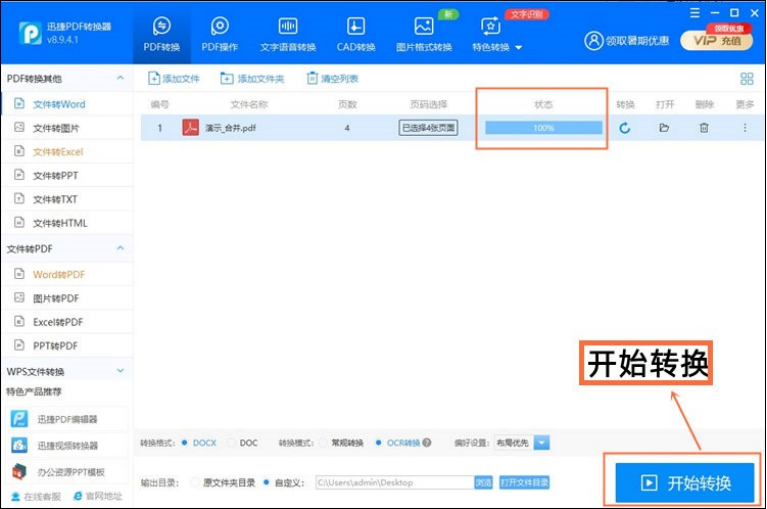The image size is (767, 509).
Task: Collapse the PDF转换其他 section
Action: [120, 78]
